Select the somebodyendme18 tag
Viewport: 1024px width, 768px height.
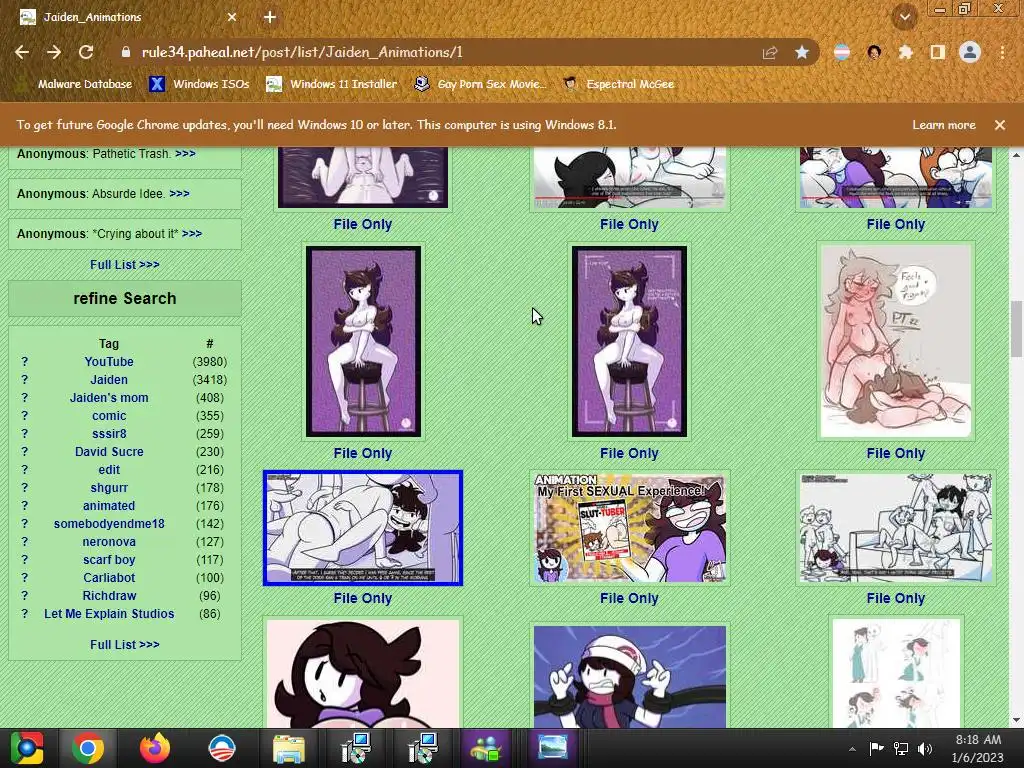pyautogui.click(x=109, y=524)
